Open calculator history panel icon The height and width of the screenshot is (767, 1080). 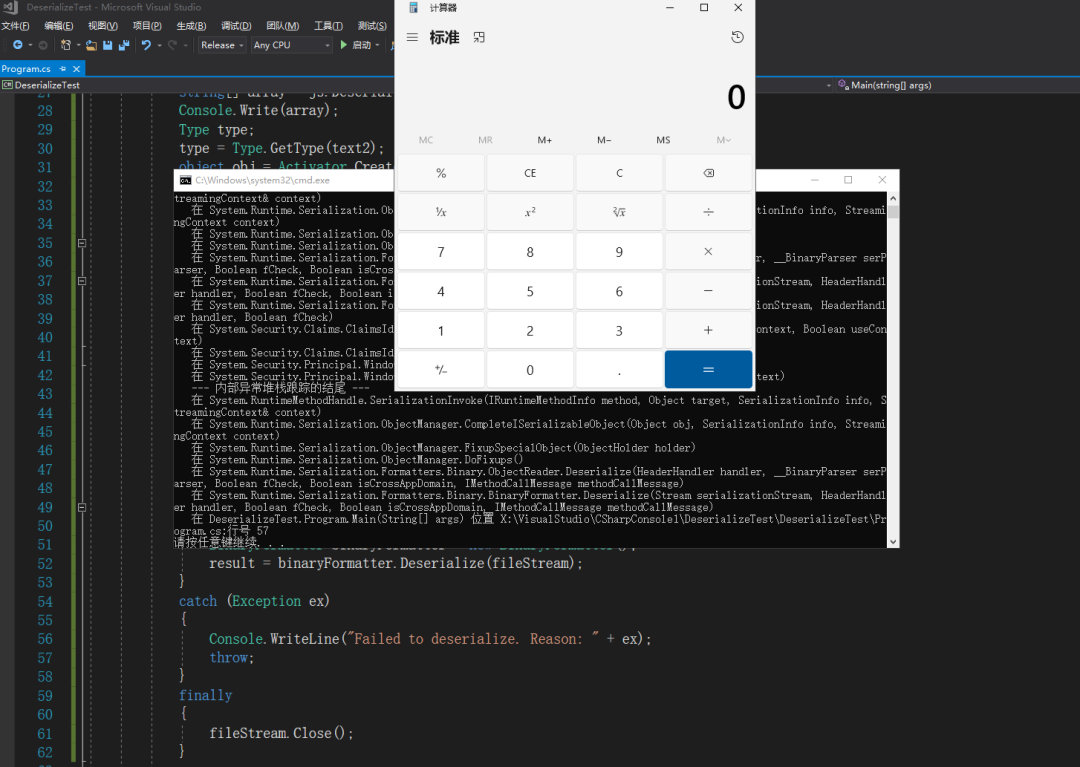tap(737, 37)
